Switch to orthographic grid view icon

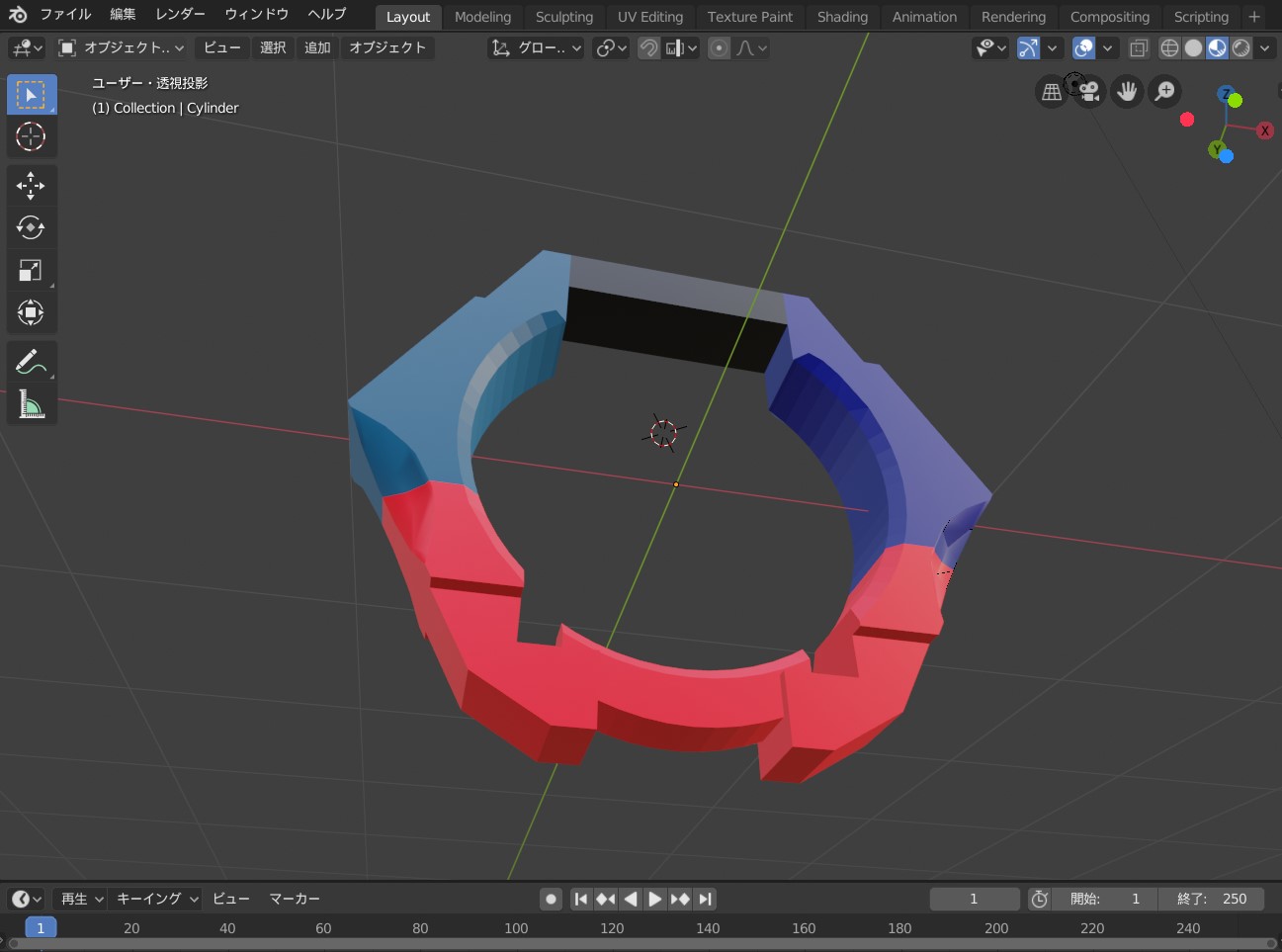tap(1052, 92)
